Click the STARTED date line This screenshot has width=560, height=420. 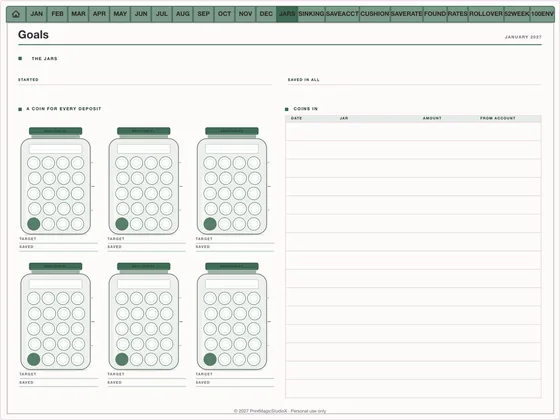pyautogui.click(x=145, y=81)
